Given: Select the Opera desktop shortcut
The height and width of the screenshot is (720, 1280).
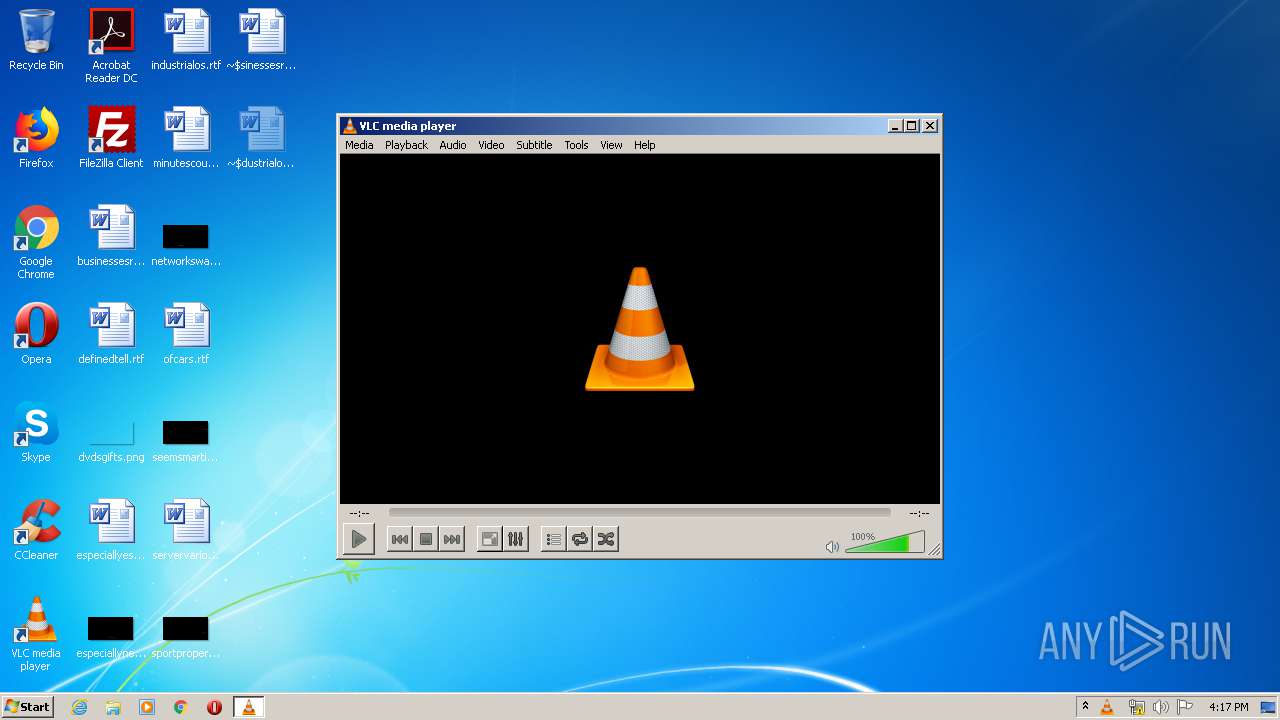Looking at the screenshot, I should 36,334.
